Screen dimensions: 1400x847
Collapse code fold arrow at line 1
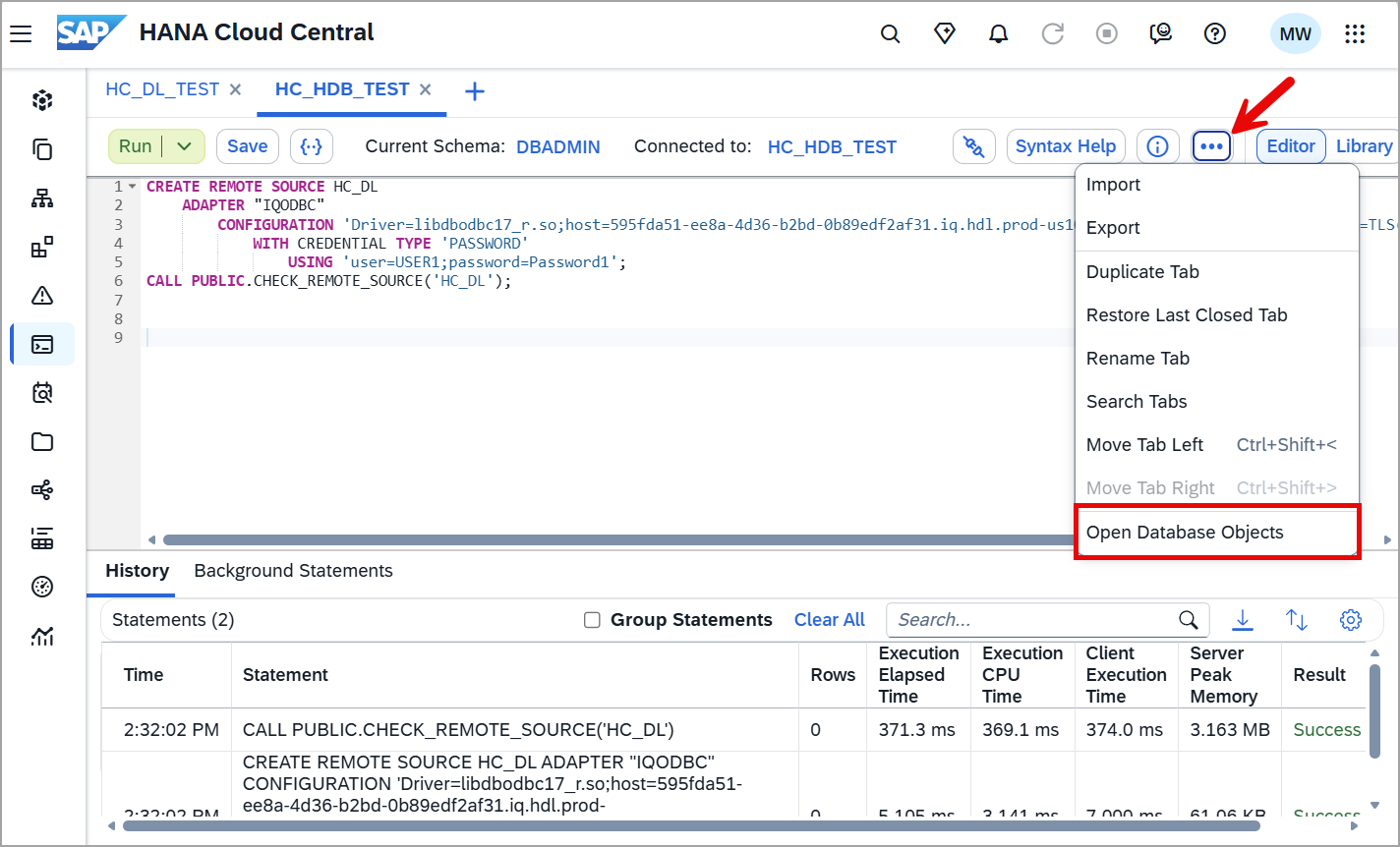point(132,187)
